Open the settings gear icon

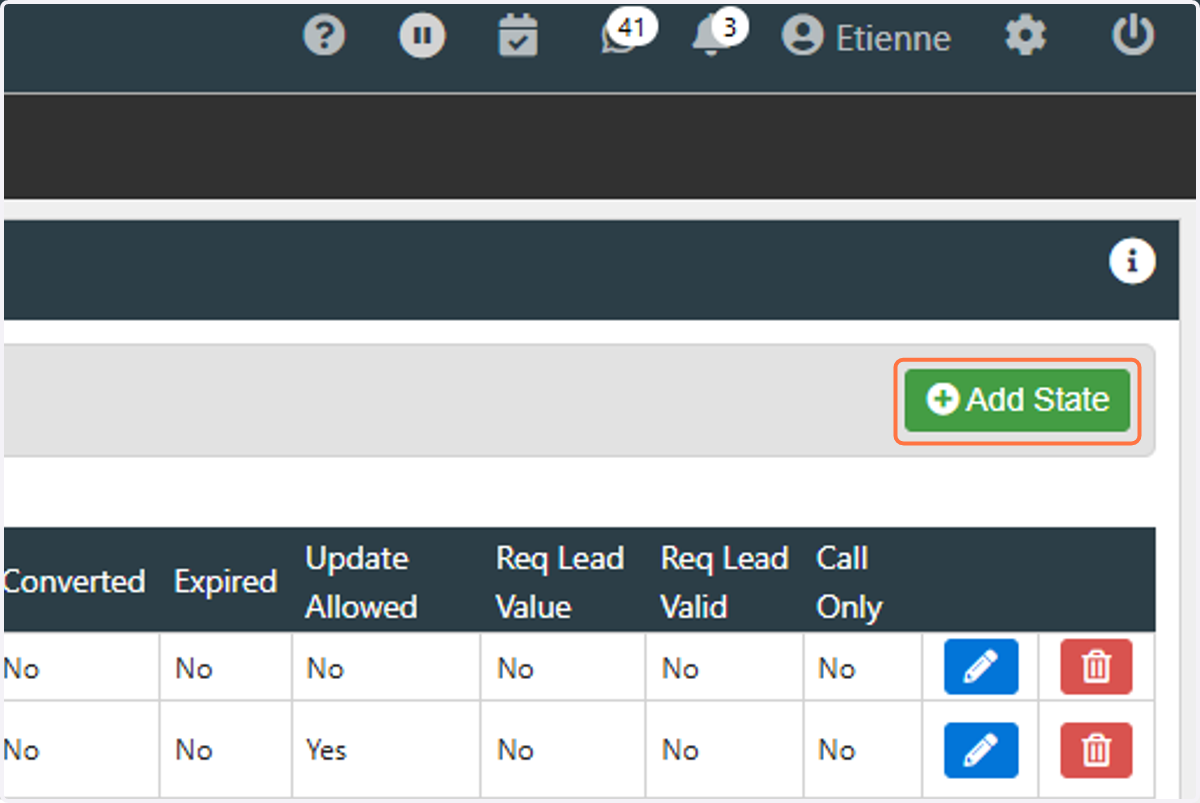pos(1025,37)
